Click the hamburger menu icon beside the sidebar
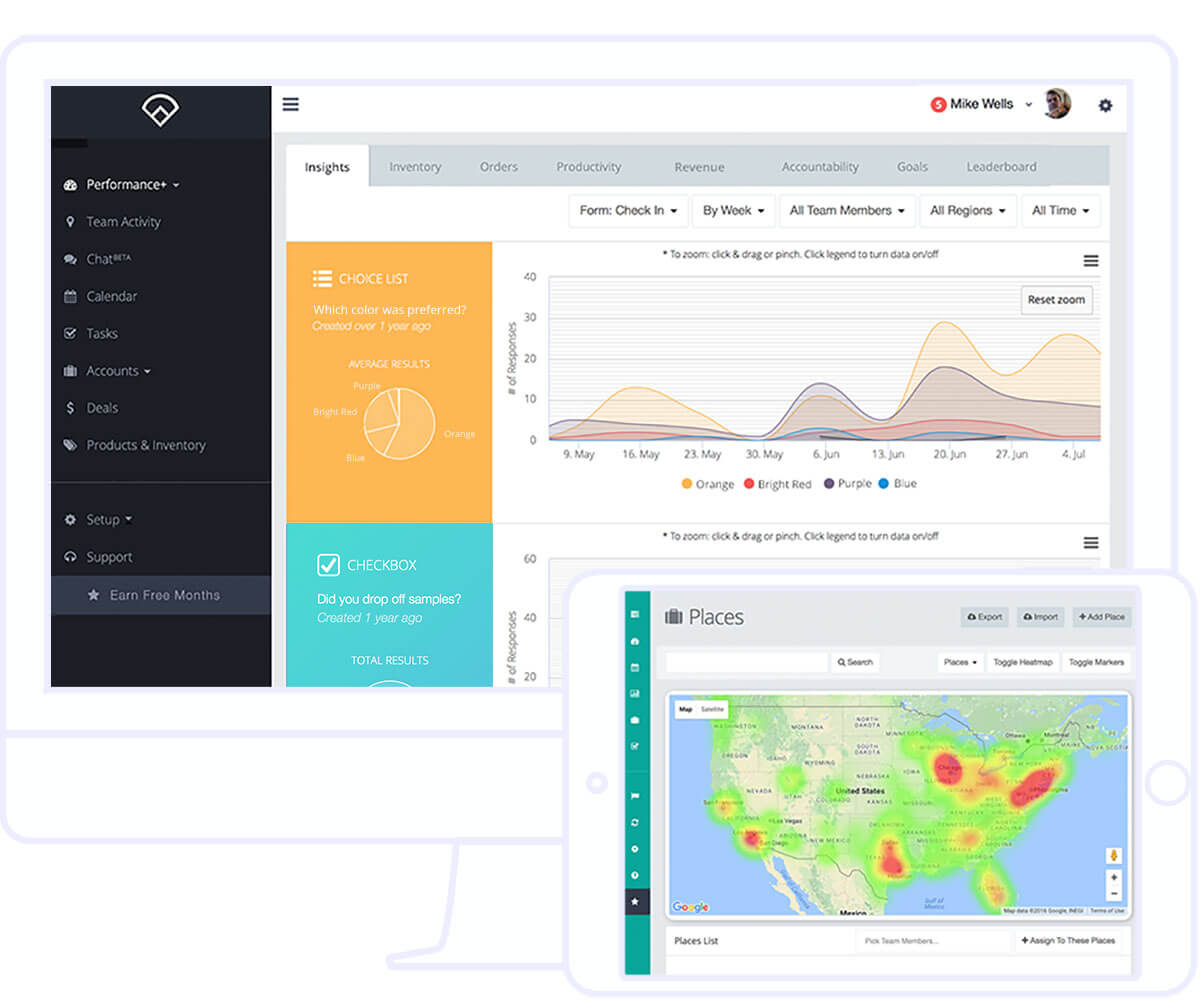 tap(291, 104)
